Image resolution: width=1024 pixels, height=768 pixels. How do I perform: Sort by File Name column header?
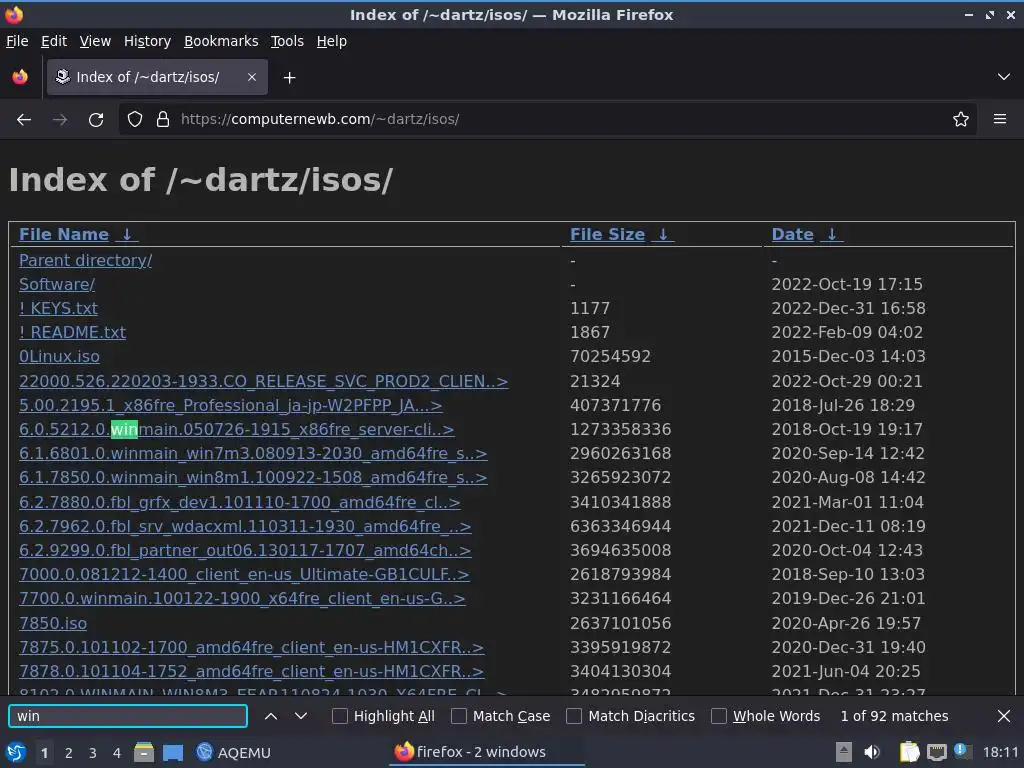click(x=64, y=234)
